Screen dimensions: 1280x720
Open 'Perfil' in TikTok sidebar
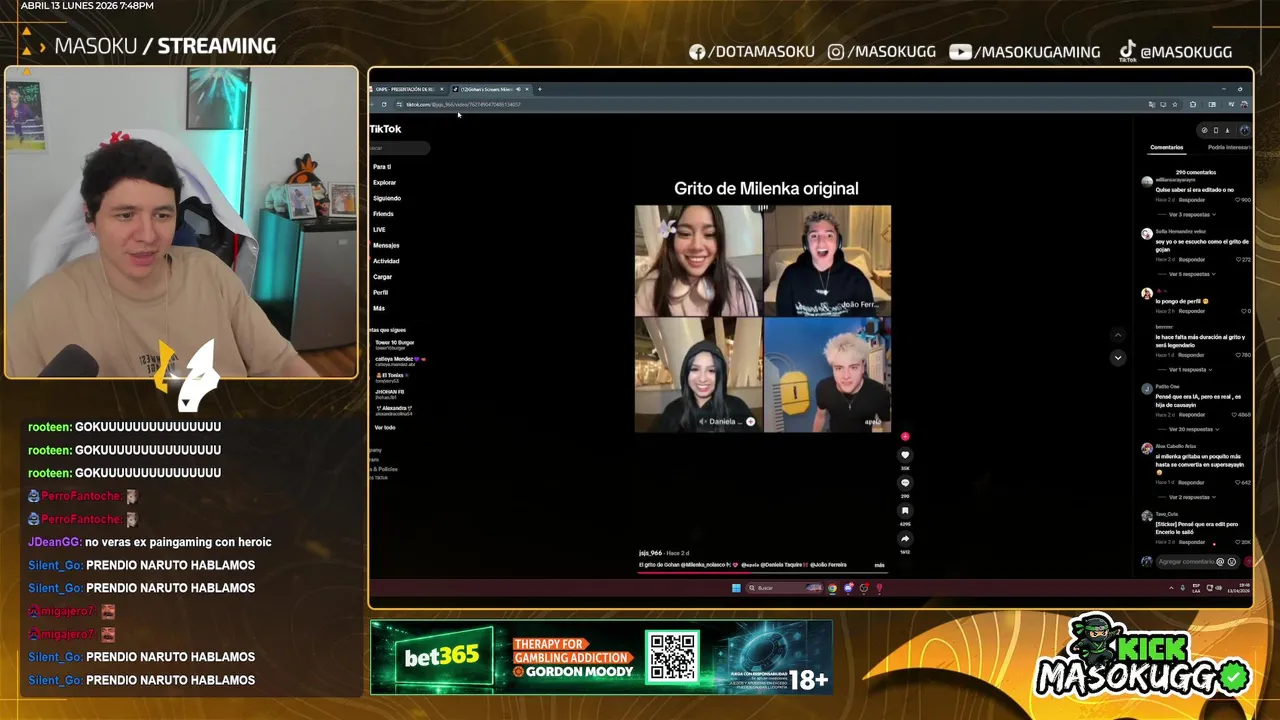point(380,293)
